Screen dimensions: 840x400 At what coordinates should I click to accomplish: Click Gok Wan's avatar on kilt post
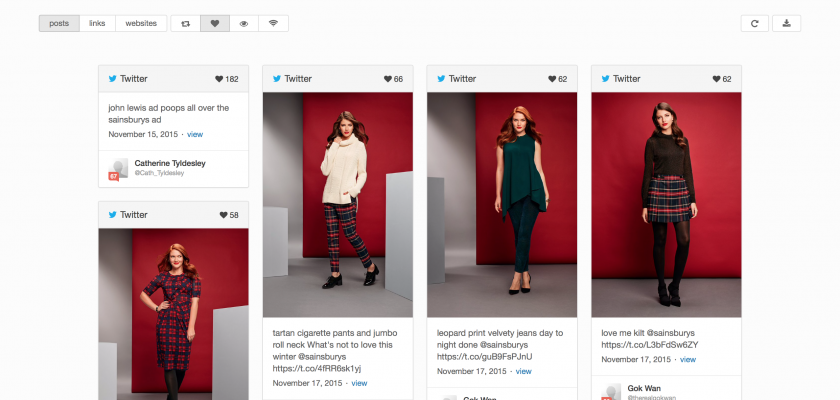pyautogui.click(x=612, y=392)
